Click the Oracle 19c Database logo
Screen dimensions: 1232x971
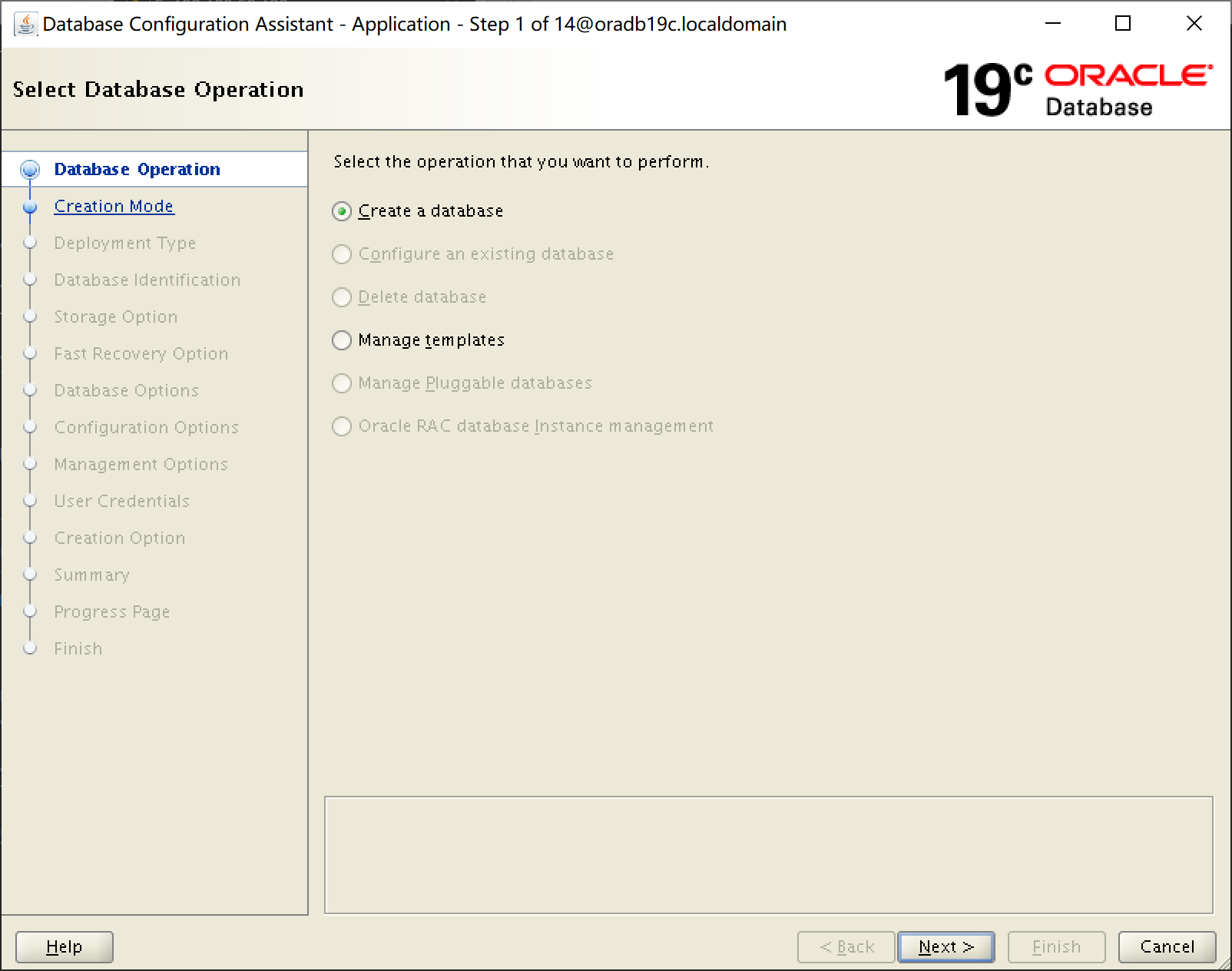1078,90
